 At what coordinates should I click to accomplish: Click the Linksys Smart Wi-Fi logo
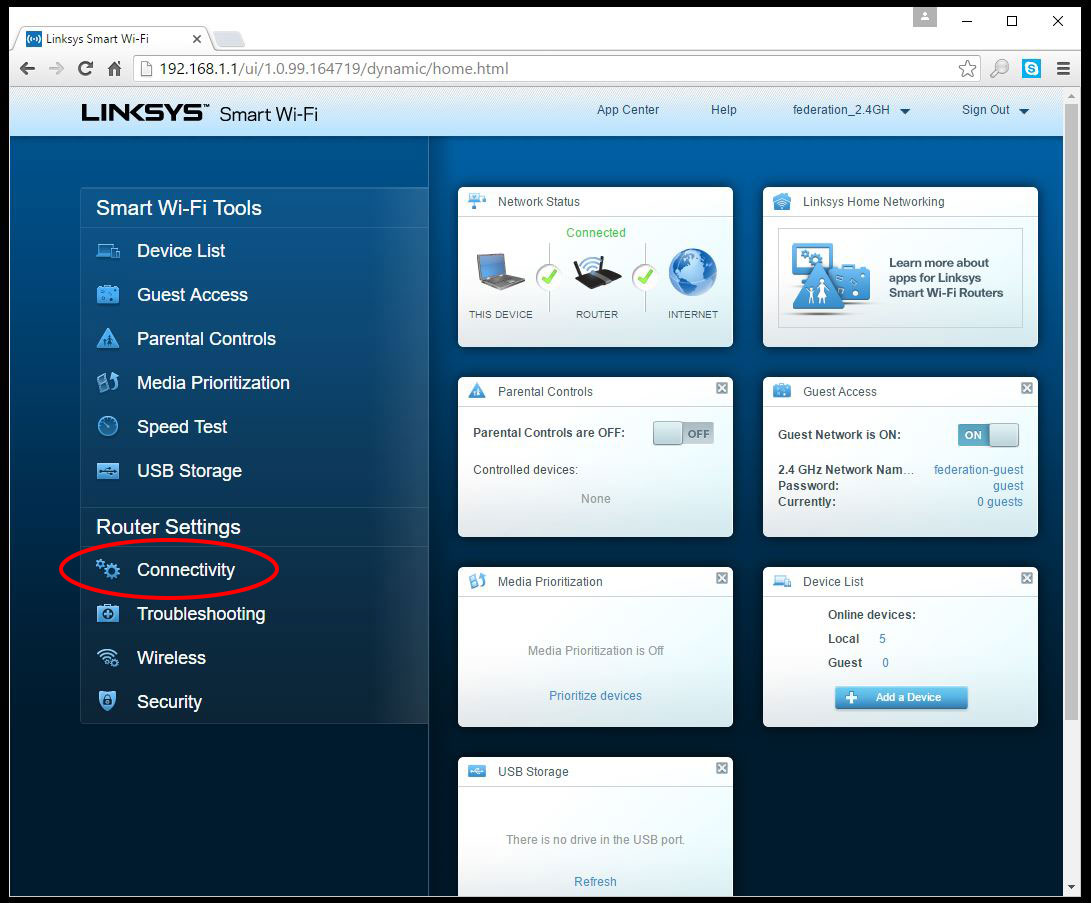tap(200, 113)
